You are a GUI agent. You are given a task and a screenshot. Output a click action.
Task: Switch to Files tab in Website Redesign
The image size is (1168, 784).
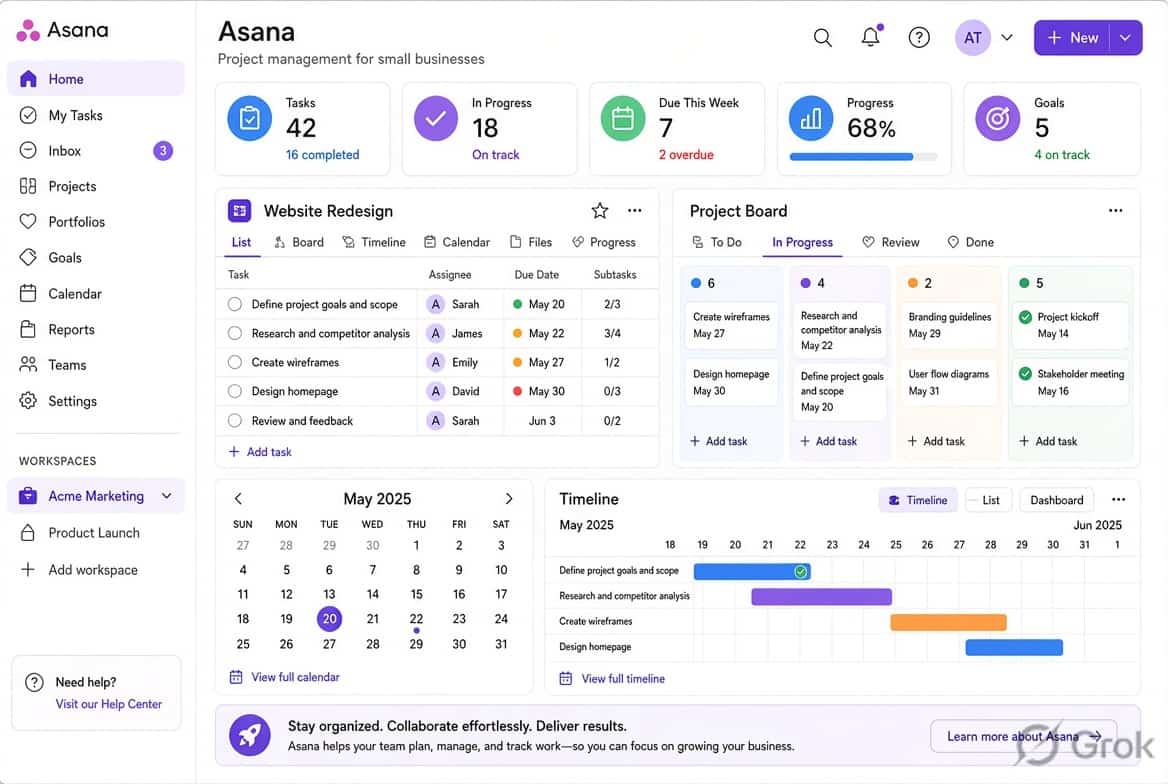tap(531, 242)
